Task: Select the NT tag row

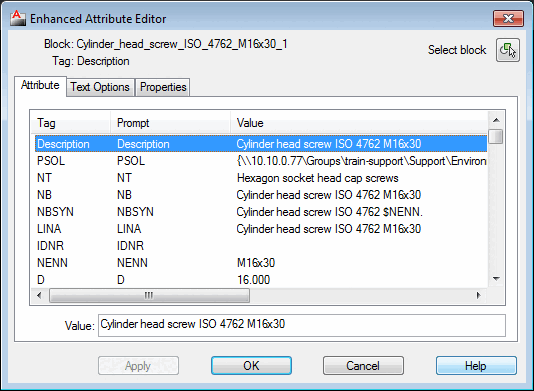Action: [261, 178]
